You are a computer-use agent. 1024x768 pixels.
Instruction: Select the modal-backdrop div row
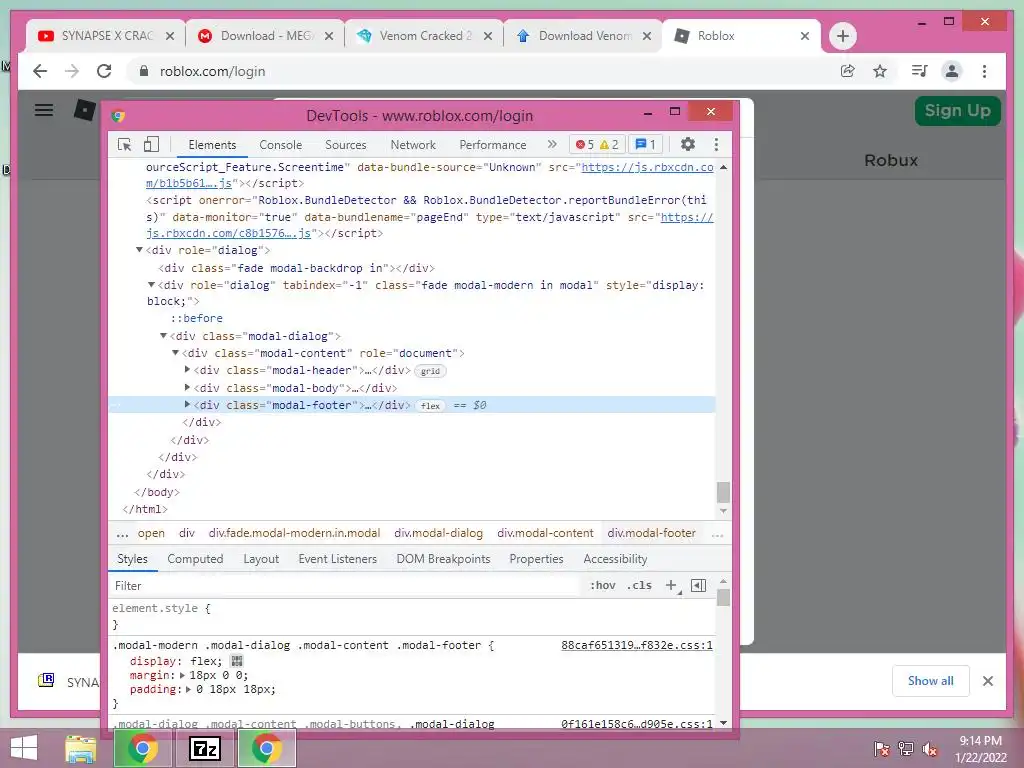297,268
